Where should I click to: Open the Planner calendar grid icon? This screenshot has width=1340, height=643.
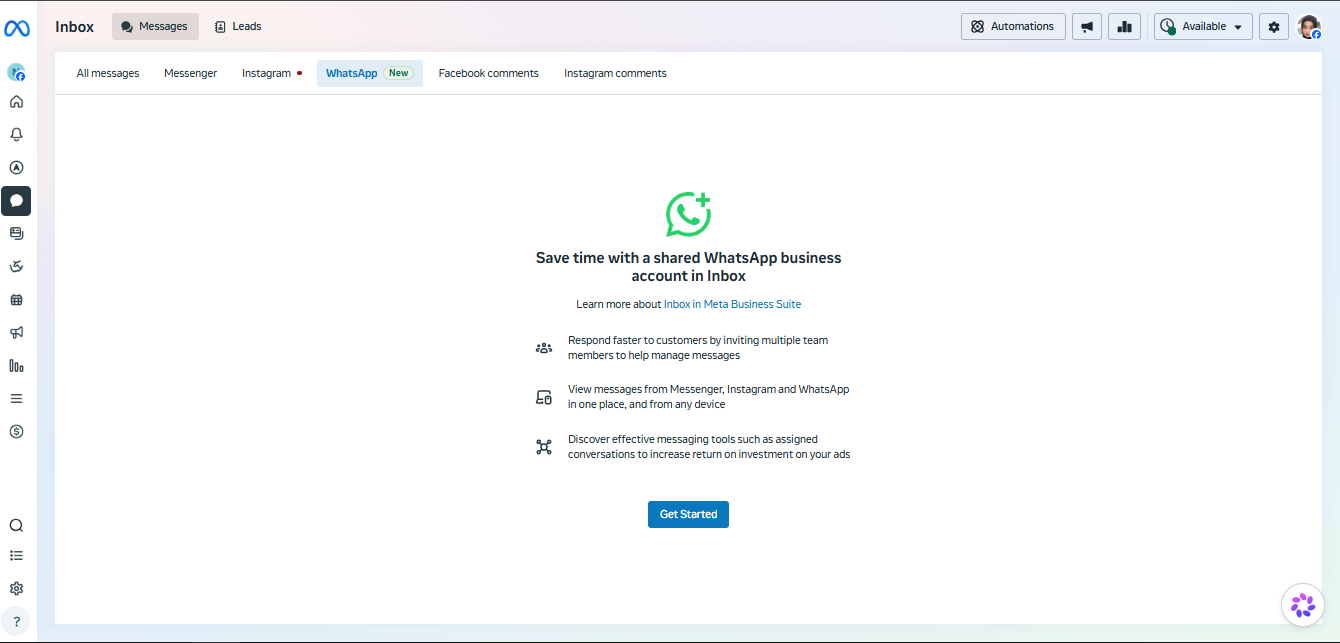[16, 300]
